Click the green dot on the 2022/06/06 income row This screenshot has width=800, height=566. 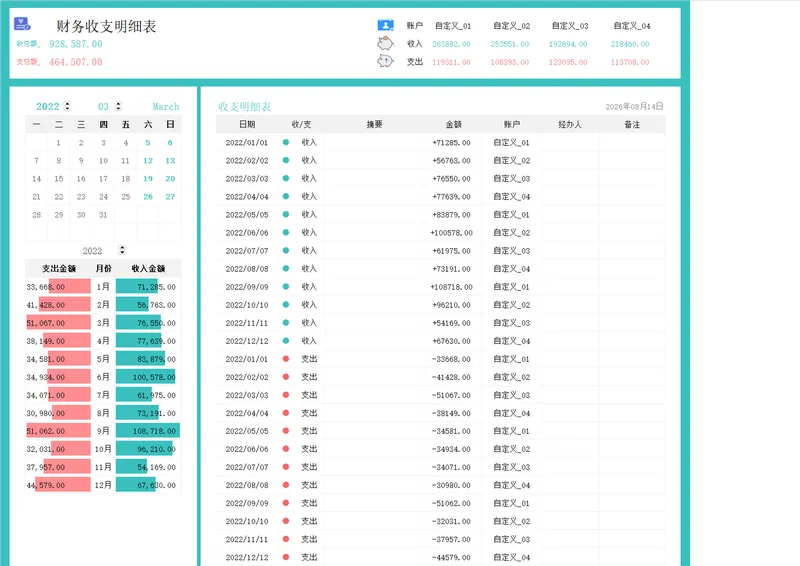[286, 232]
